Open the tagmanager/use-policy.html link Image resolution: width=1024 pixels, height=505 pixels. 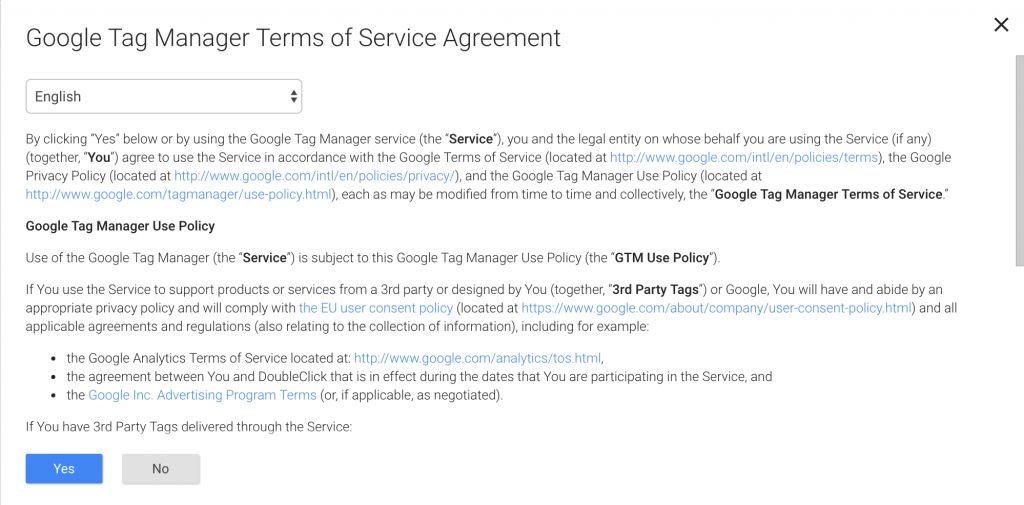tap(178, 194)
